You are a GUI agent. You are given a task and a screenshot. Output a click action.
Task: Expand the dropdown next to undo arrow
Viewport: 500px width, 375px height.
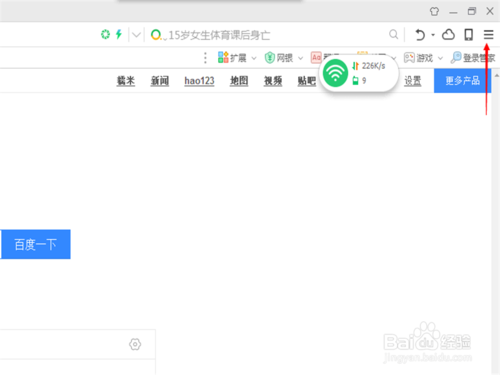(x=433, y=35)
